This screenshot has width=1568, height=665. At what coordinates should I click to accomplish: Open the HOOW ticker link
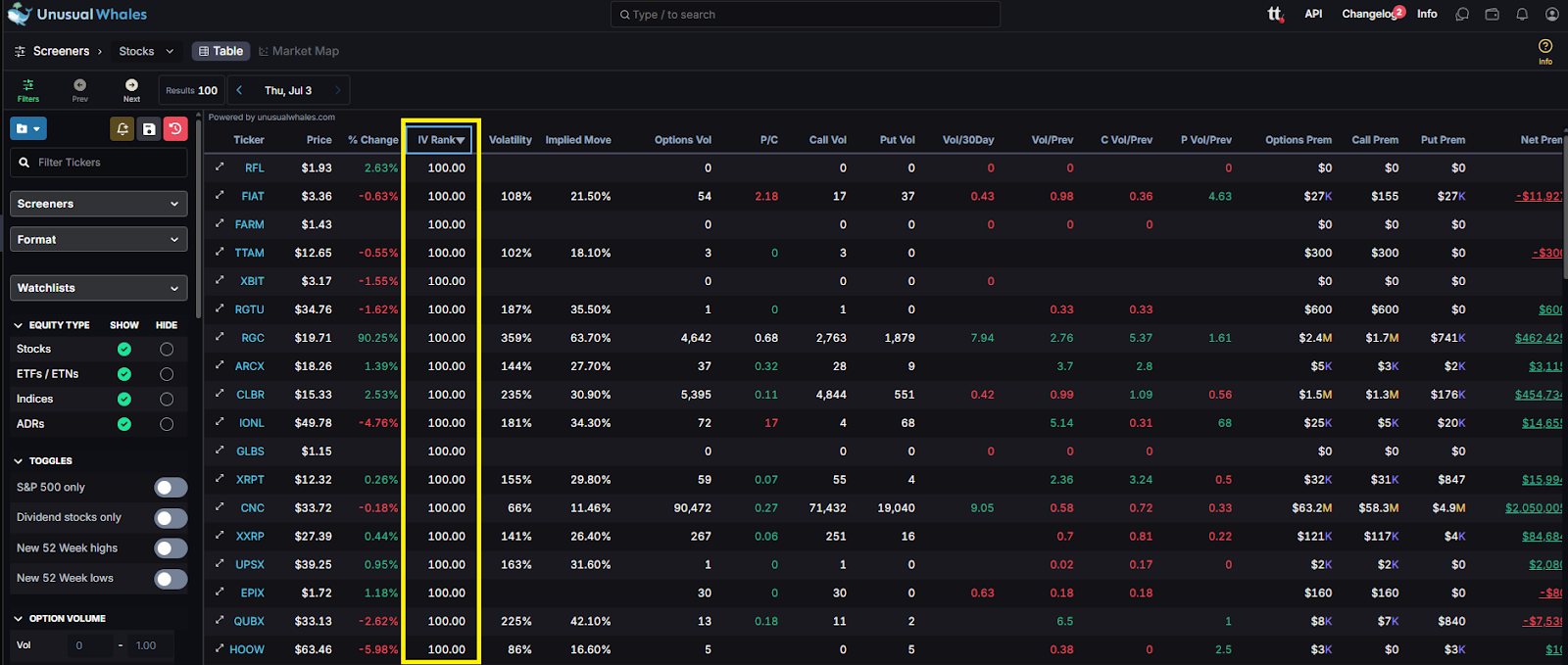click(x=247, y=649)
